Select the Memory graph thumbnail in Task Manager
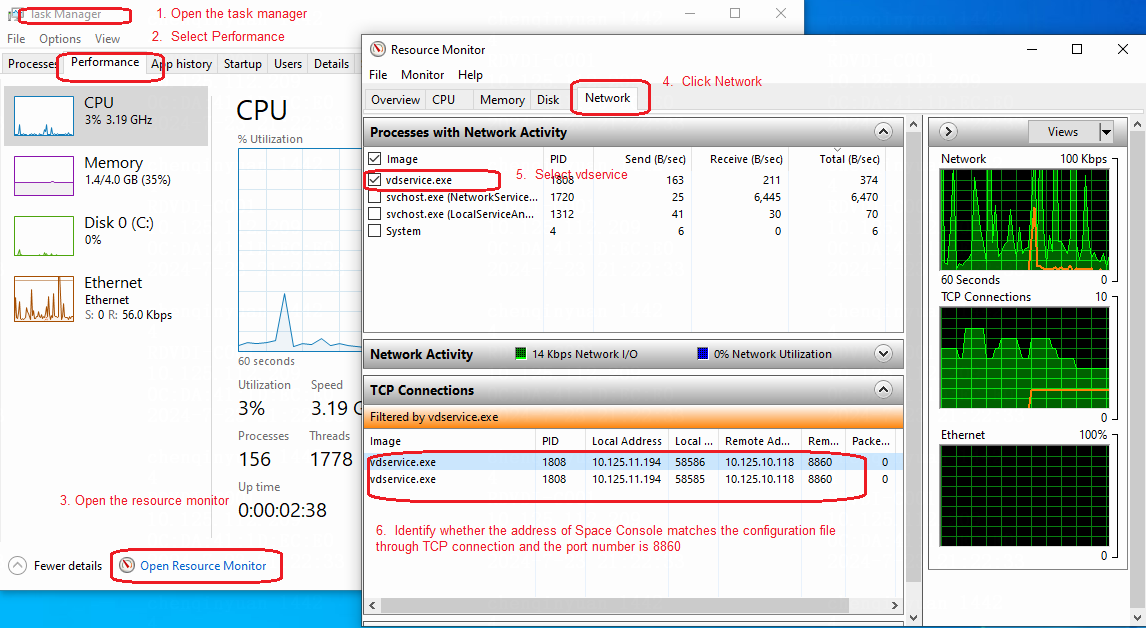Screen dimensions: 1146x628 point(44,175)
